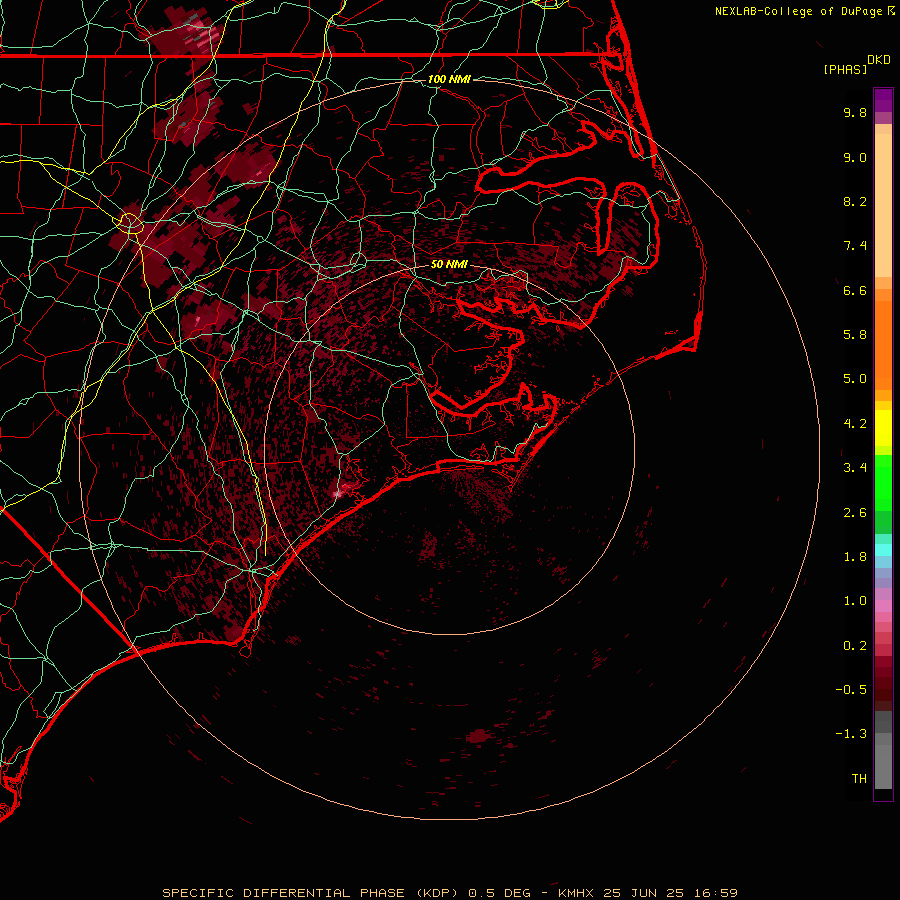Click the -1.3 legend value
This screenshot has height=900, width=900.
click(851, 734)
